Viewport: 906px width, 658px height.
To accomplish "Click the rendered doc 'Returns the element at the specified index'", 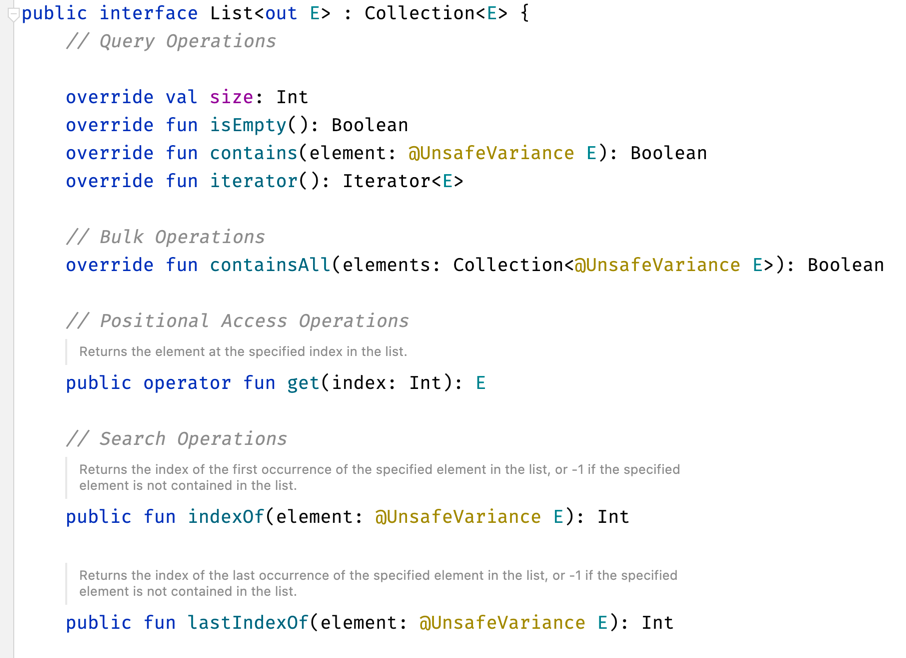I will click(x=243, y=352).
